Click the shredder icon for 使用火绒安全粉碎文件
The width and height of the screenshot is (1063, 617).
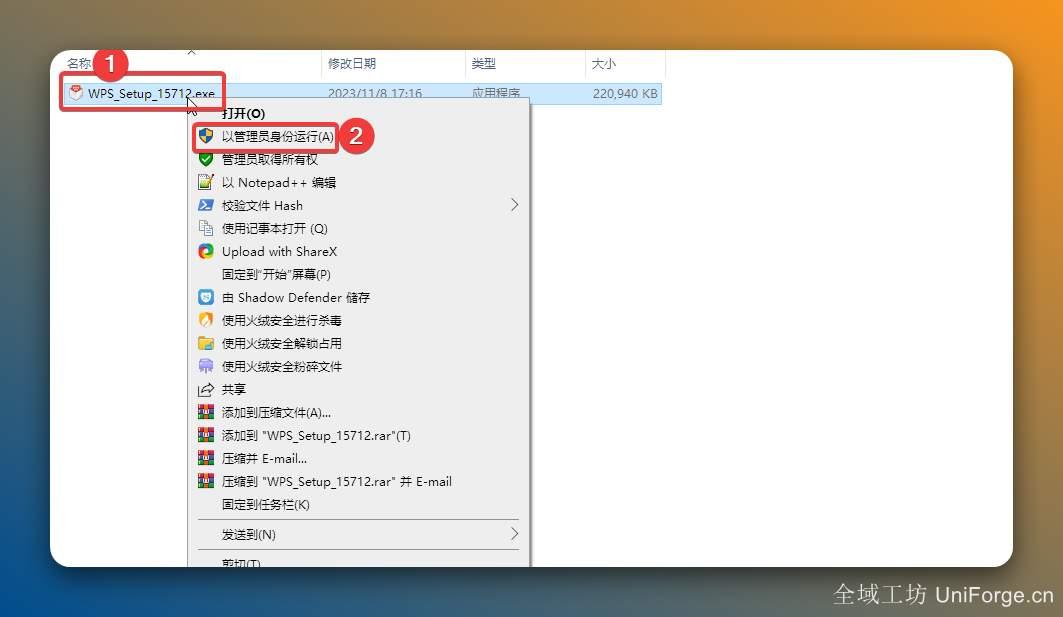(x=206, y=366)
